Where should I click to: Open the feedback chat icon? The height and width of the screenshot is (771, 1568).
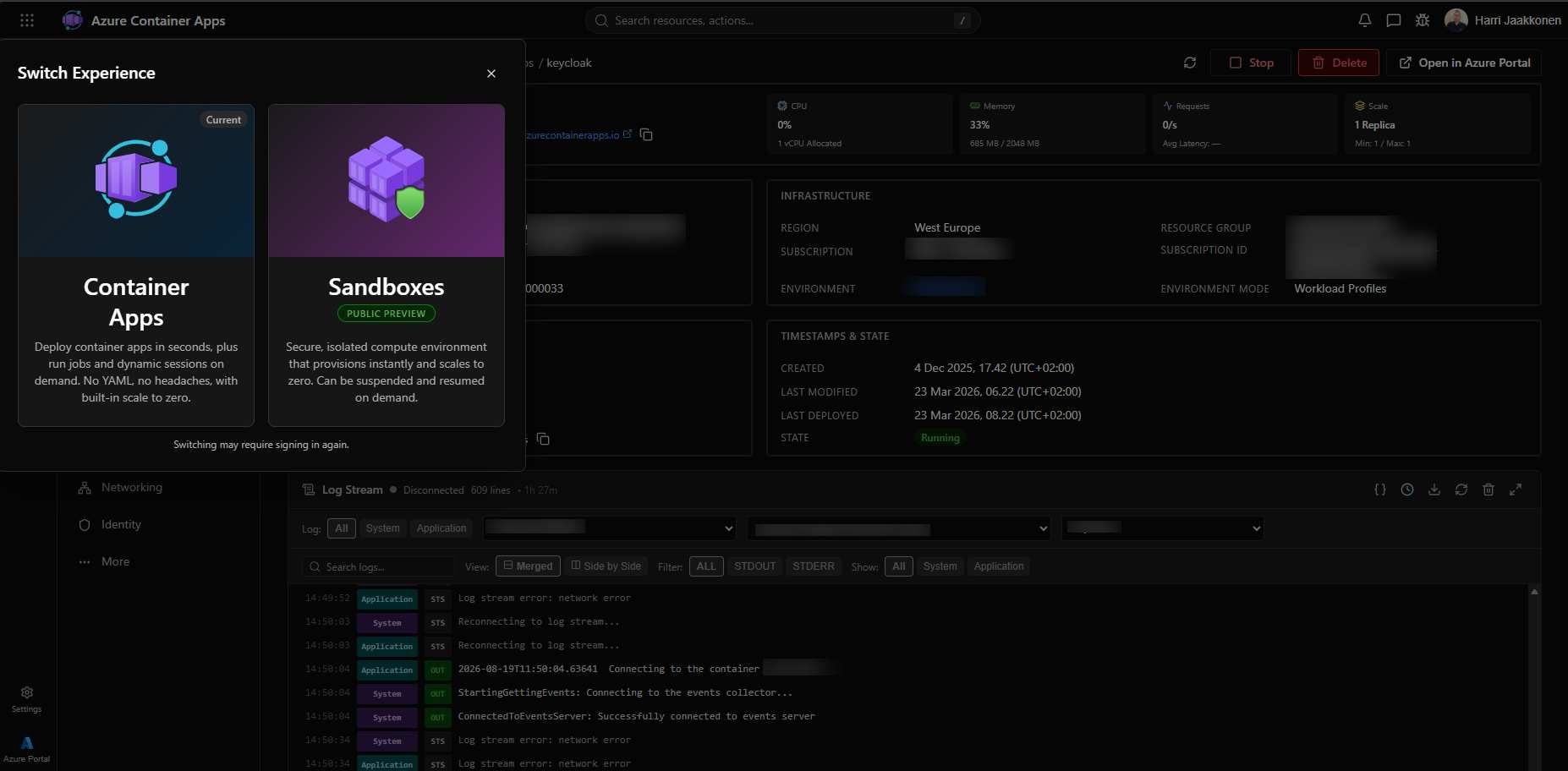[x=1394, y=20]
